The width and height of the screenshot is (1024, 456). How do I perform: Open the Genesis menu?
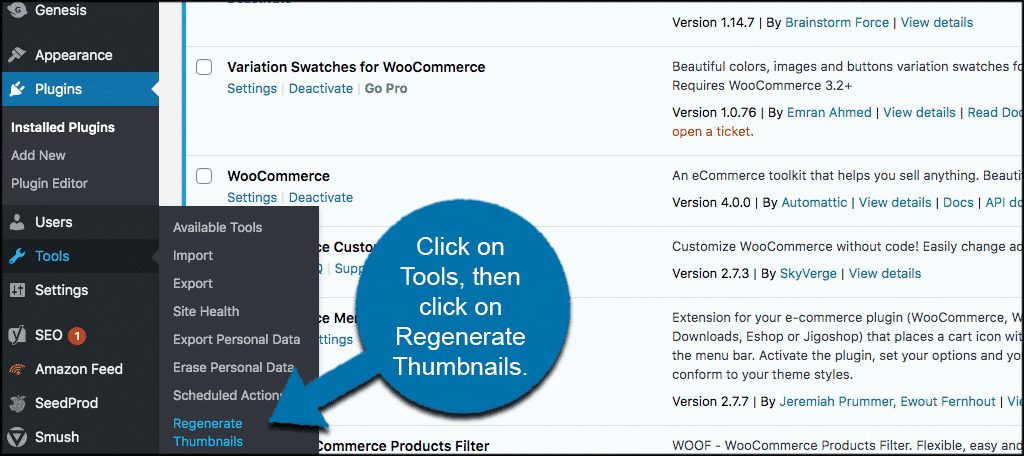[61, 10]
